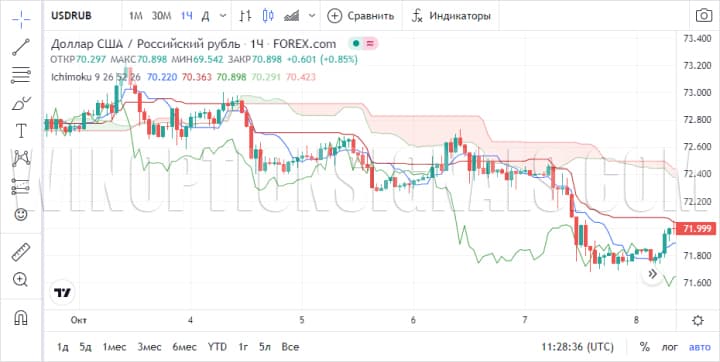Image resolution: width=720 pixels, height=362 pixels.
Task: Click the 11:28:36 (UTC) timezone clock
Action: [x=578, y=347]
